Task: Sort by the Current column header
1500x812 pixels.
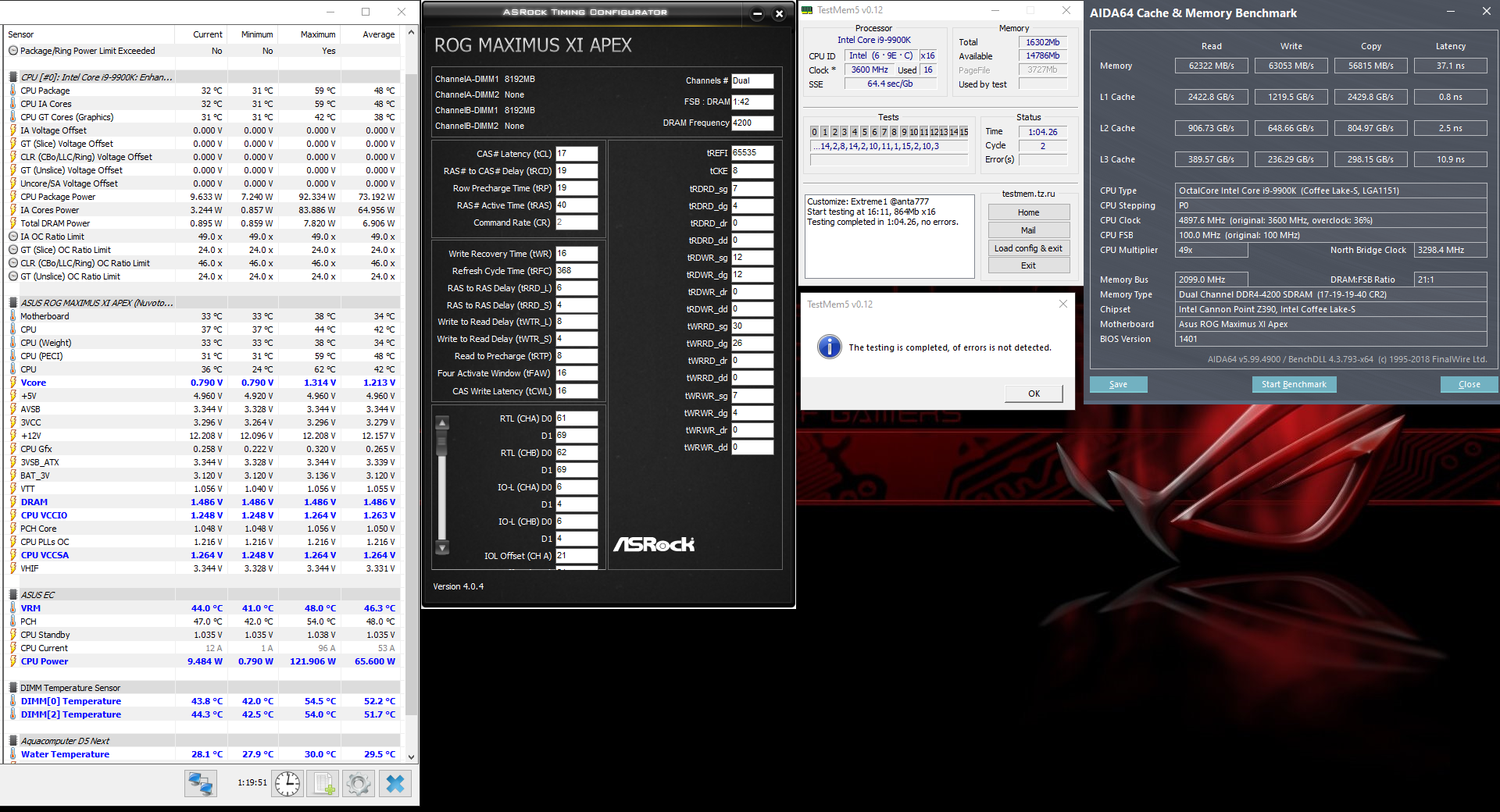Action: (201, 34)
